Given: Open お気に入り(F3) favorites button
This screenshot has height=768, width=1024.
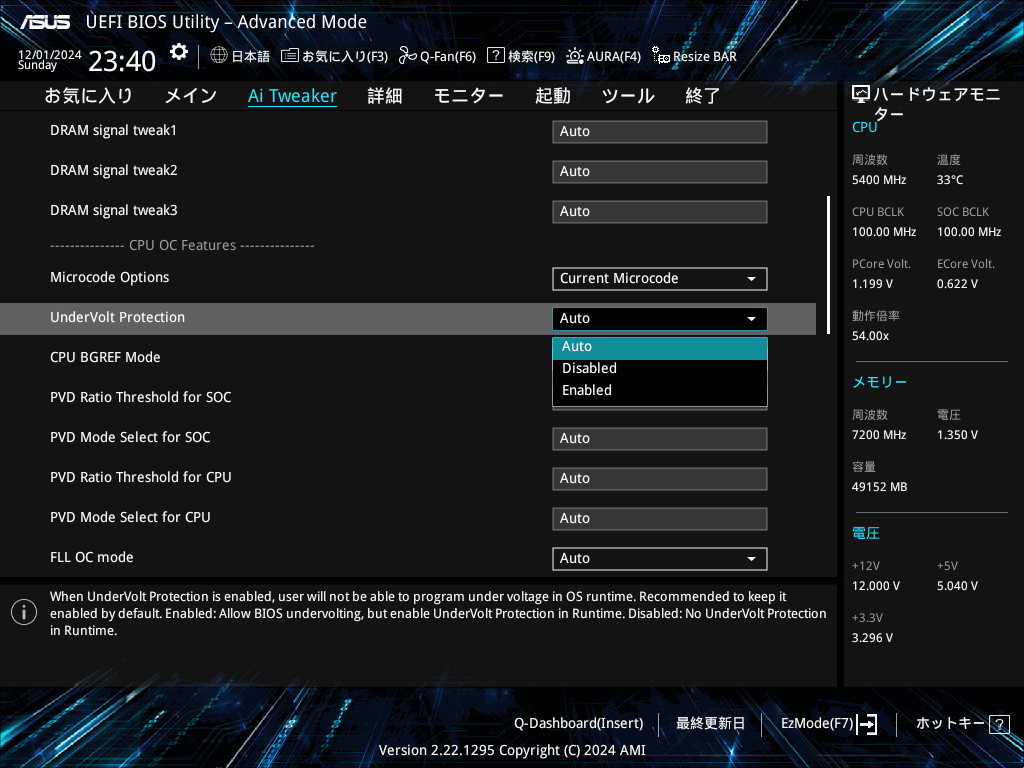Looking at the screenshot, I should (334, 56).
